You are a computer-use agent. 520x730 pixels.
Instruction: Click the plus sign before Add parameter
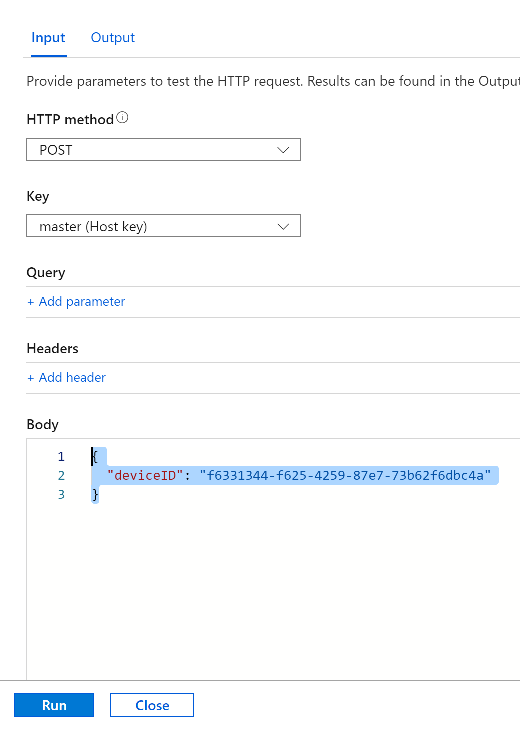pyautogui.click(x=31, y=302)
